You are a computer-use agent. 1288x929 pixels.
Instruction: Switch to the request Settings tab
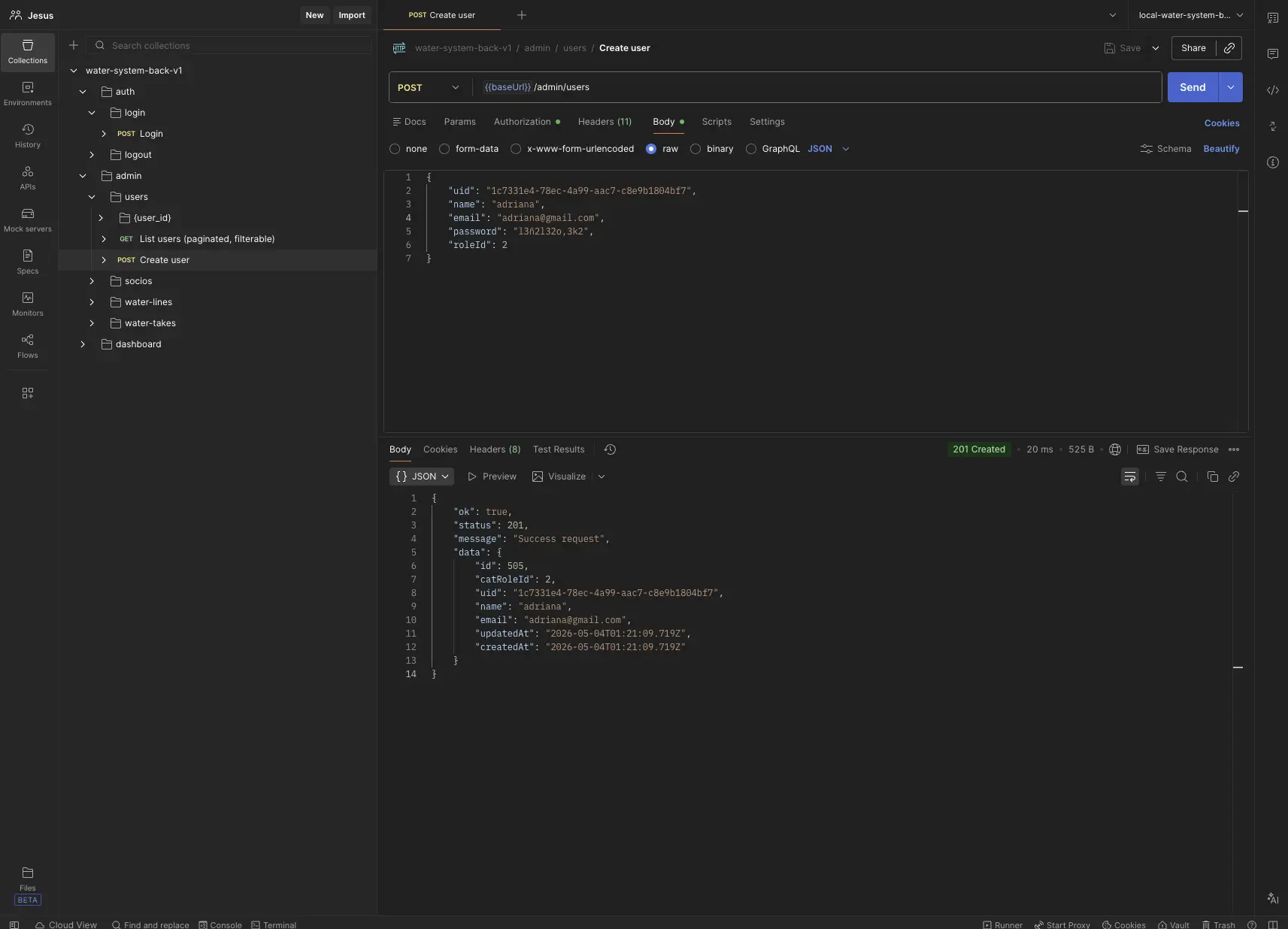(x=767, y=122)
